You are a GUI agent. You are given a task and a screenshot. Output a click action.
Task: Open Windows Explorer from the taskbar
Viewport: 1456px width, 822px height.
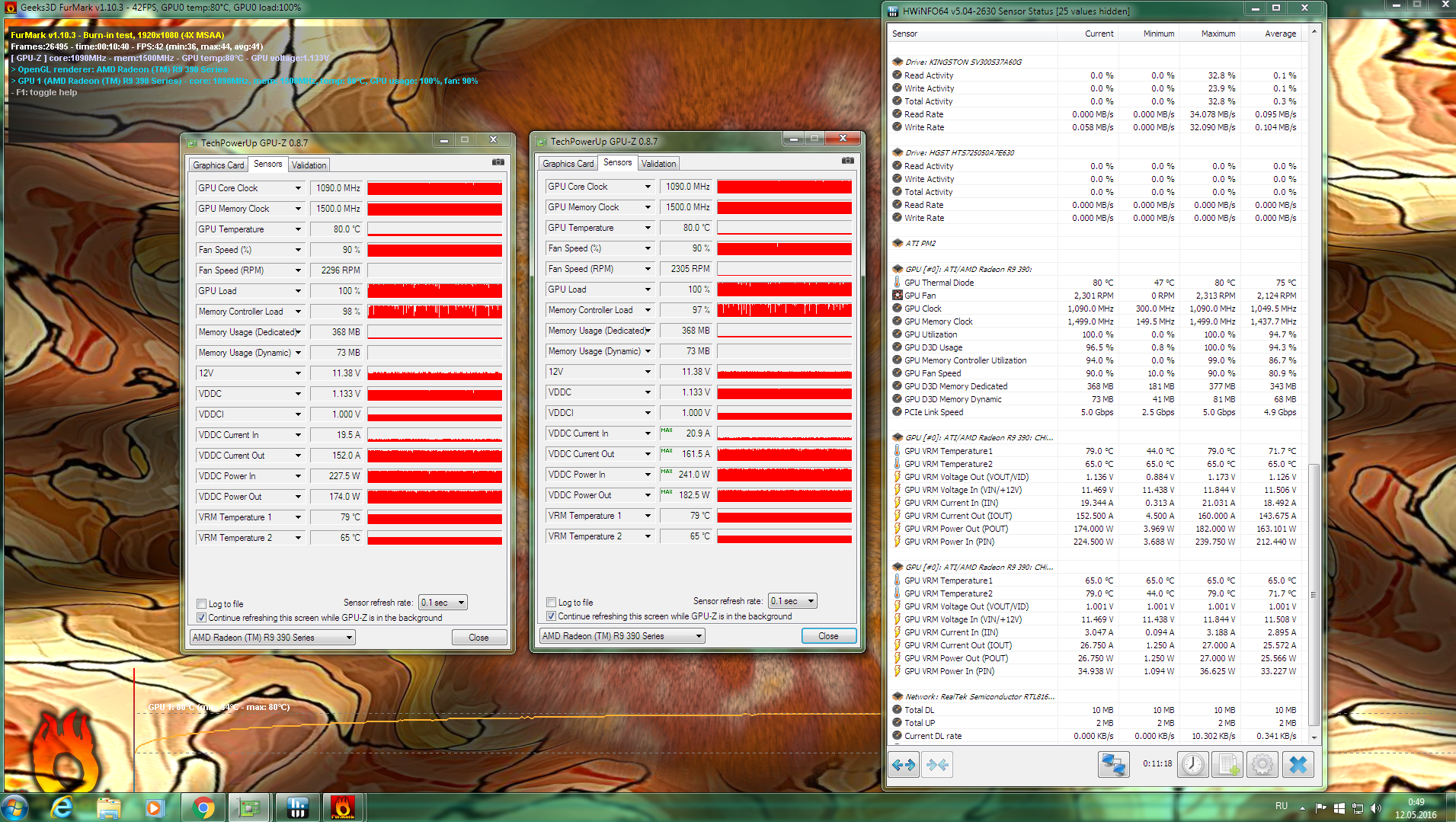point(109,808)
